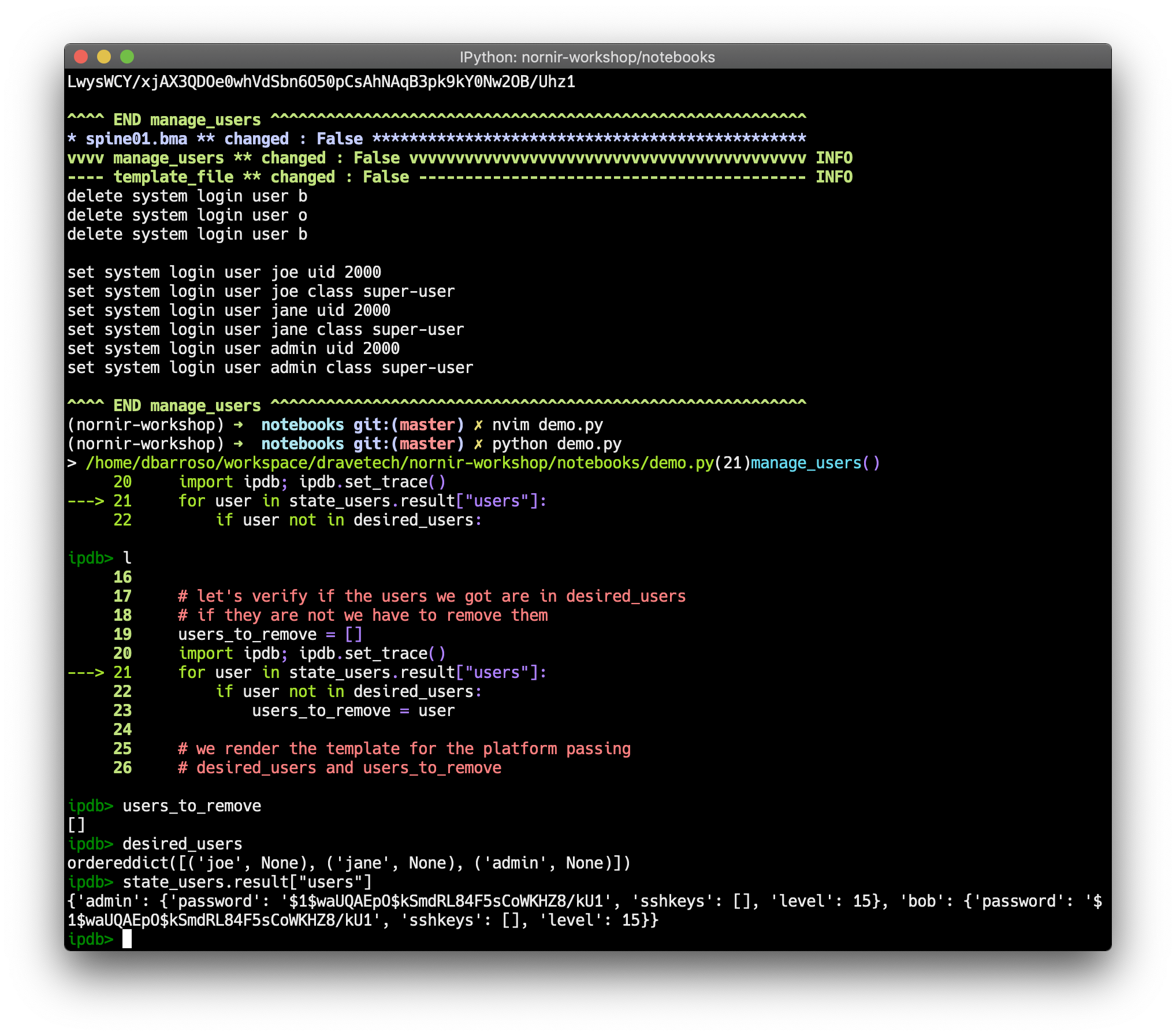
Task: Click comment line 17 'let's verify if the users'
Action: point(432,597)
